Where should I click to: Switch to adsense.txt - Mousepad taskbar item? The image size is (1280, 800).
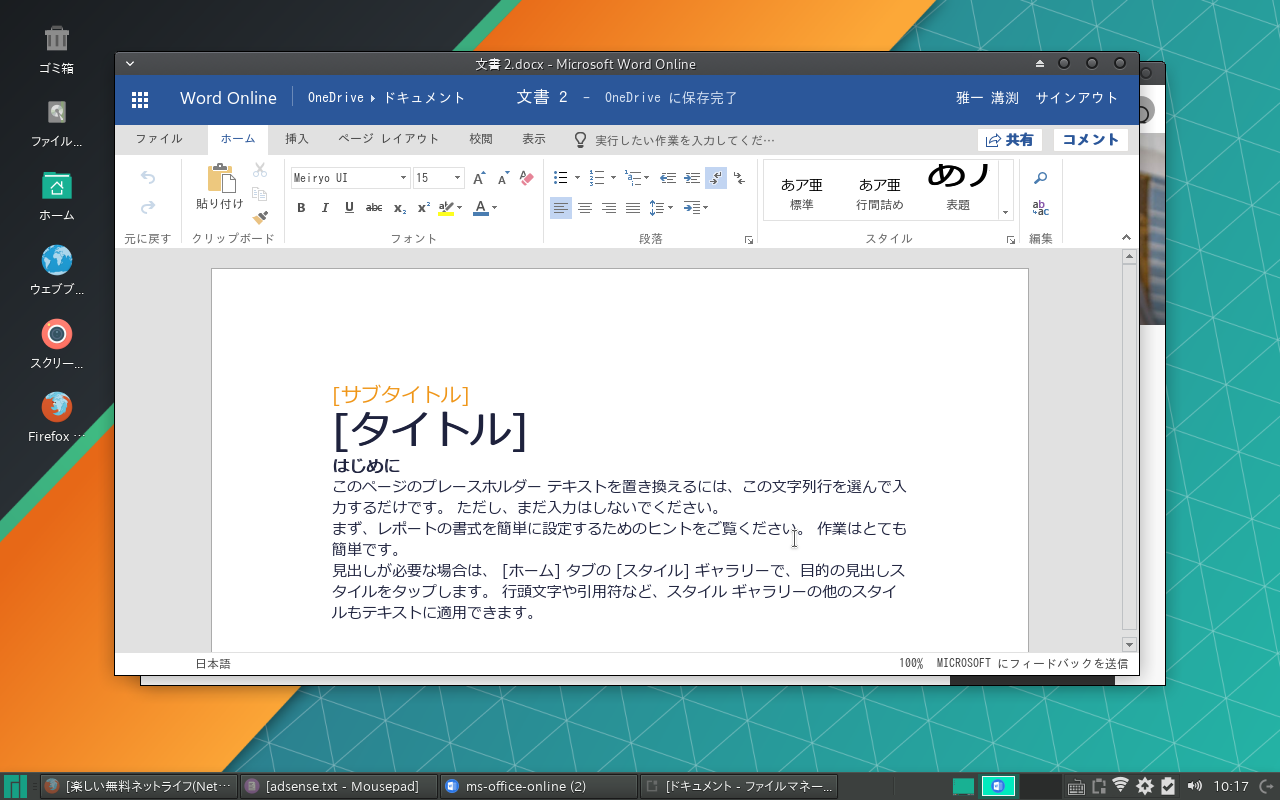[339, 787]
